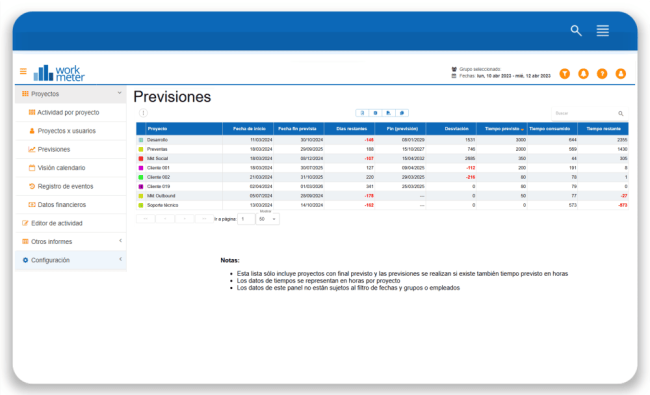Click the Proyectos x usuarios person icon
Screen dimensions: 650x395
pyautogui.click(x=32, y=131)
